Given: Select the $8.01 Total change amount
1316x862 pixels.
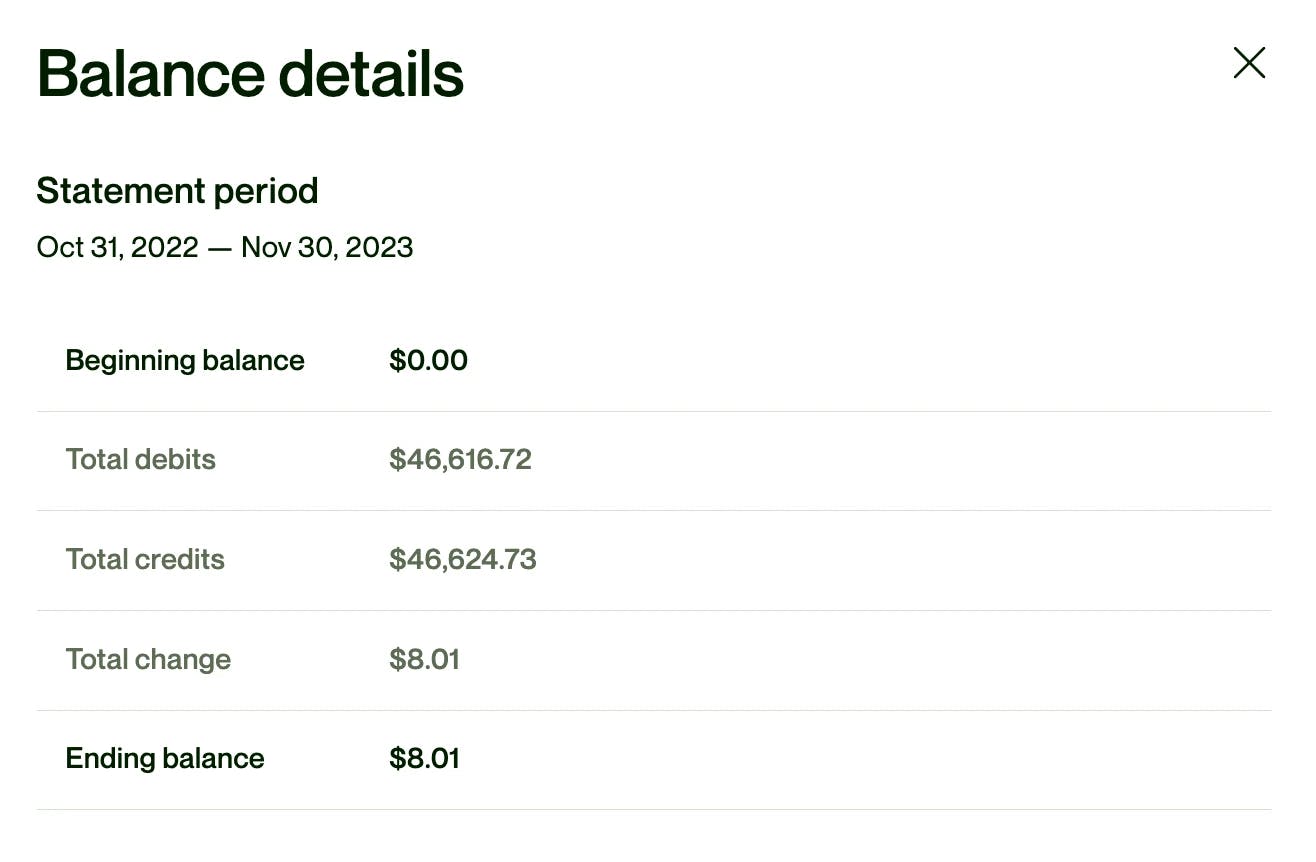Looking at the screenshot, I should [x=424, y=659].
